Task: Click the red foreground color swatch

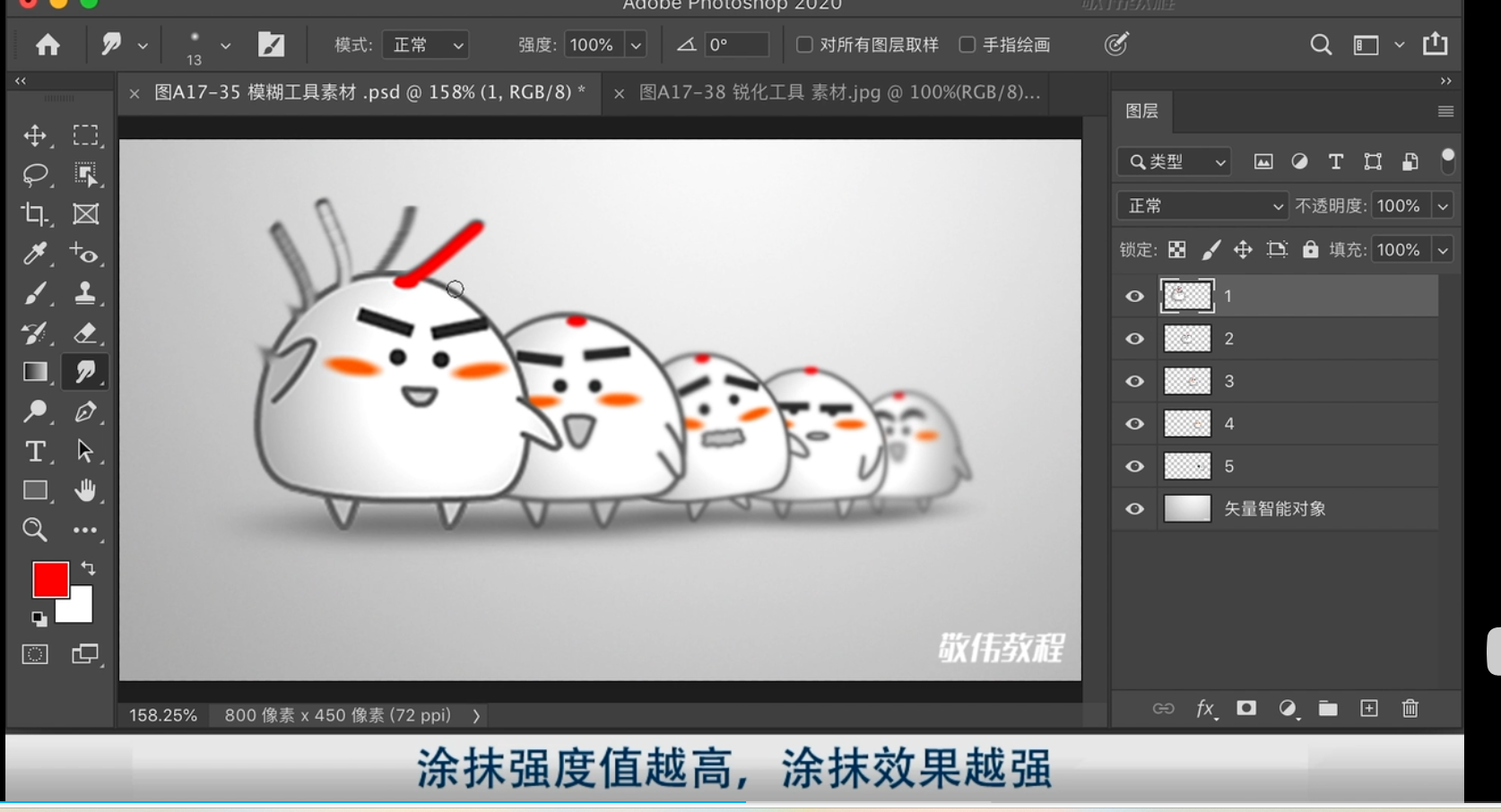Action: click(x=50, y=580)
